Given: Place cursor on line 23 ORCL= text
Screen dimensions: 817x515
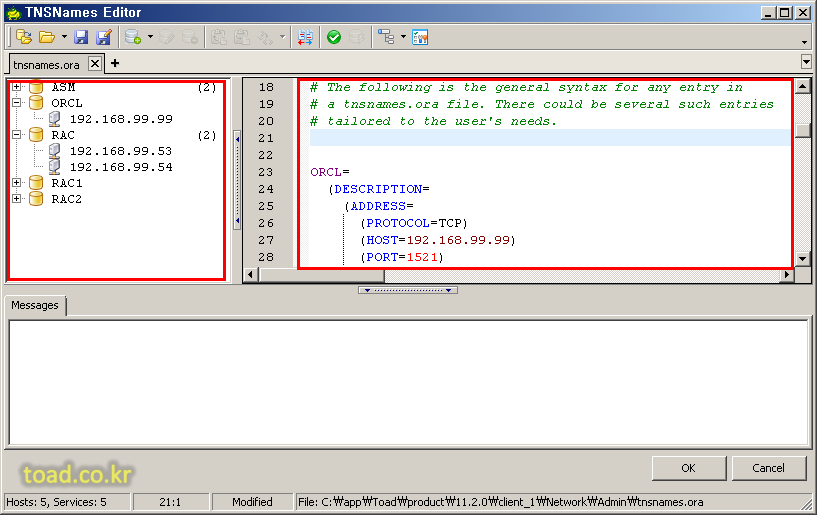Looking at the screenshot, I should tap(330, 172).
